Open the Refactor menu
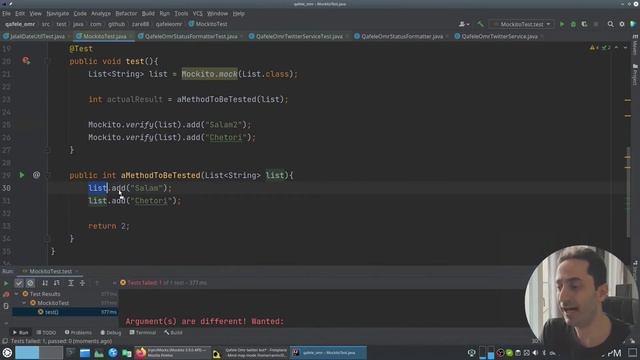The height and width of the screenshot is (360, 640). click(x=126, y=13)
